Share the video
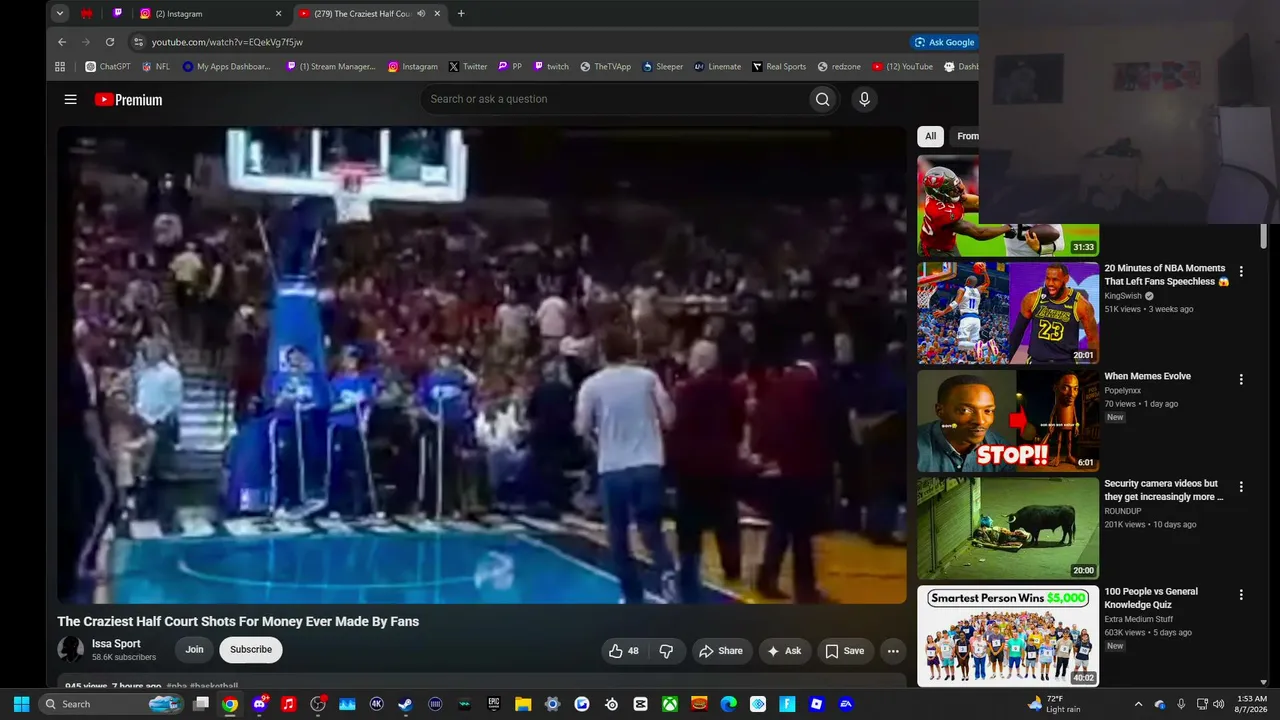 tap(721, 651)
